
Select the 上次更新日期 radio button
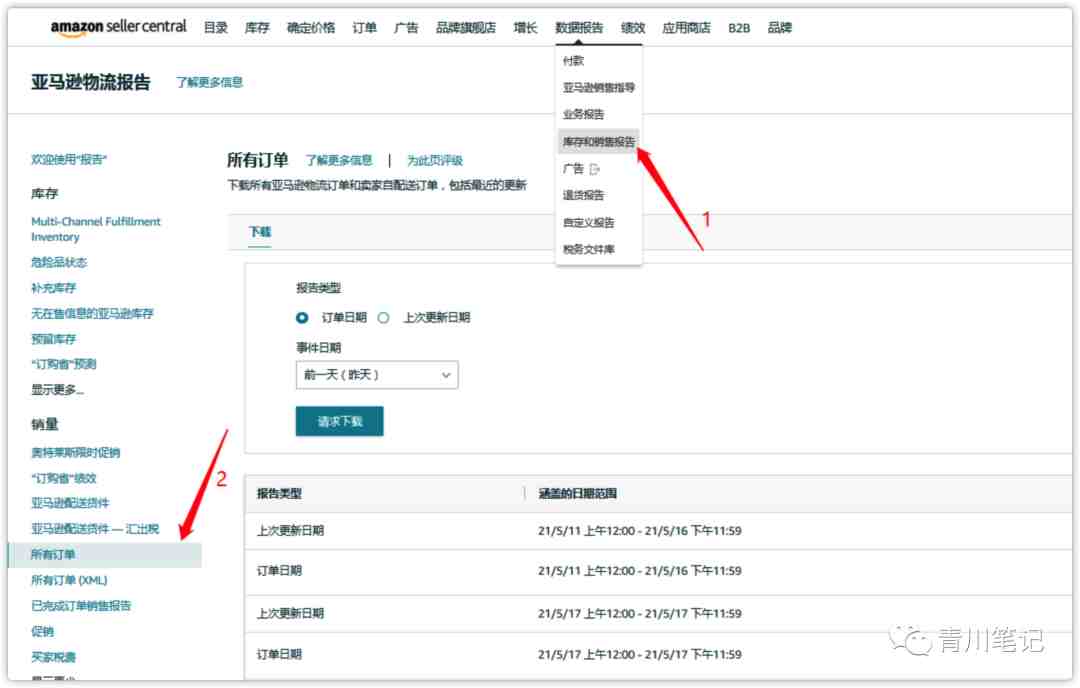coord(384,317)
